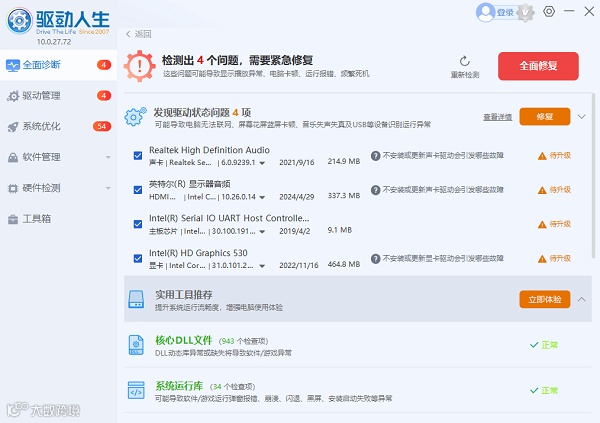The height and width of the screenshot is (423, 600).
Task: Expand arrow beside 硬件检测
Action: pyautogui.click(x=108, y=188)
